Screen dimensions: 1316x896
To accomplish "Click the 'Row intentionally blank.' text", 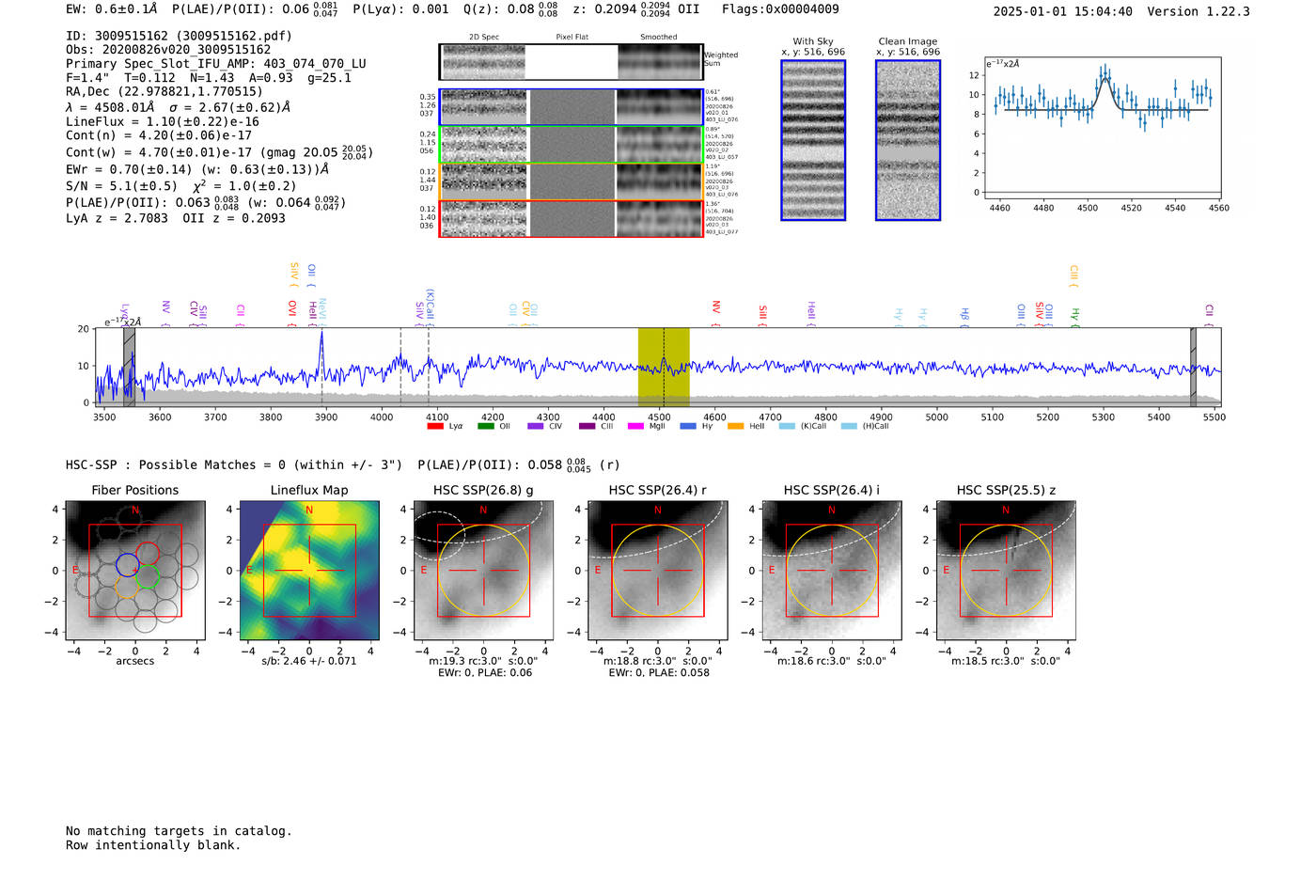I will click(153, 845).
